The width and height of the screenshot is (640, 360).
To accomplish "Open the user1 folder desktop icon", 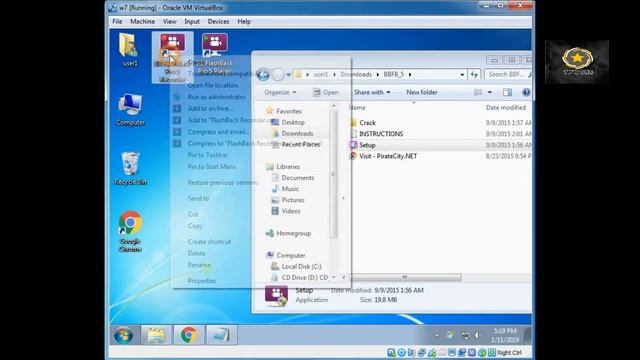I will click(130, 49).
